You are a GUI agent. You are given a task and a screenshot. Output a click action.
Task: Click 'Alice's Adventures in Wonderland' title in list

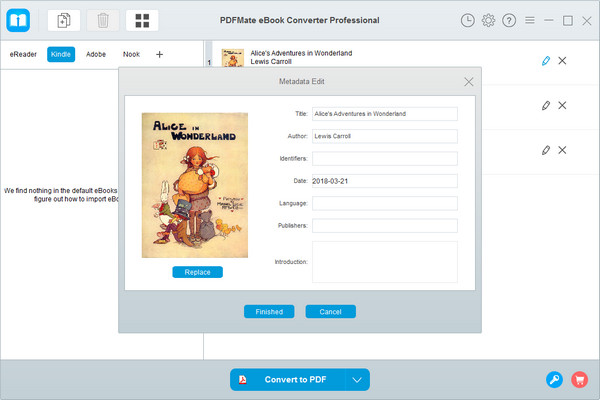[x=301, y=53]
